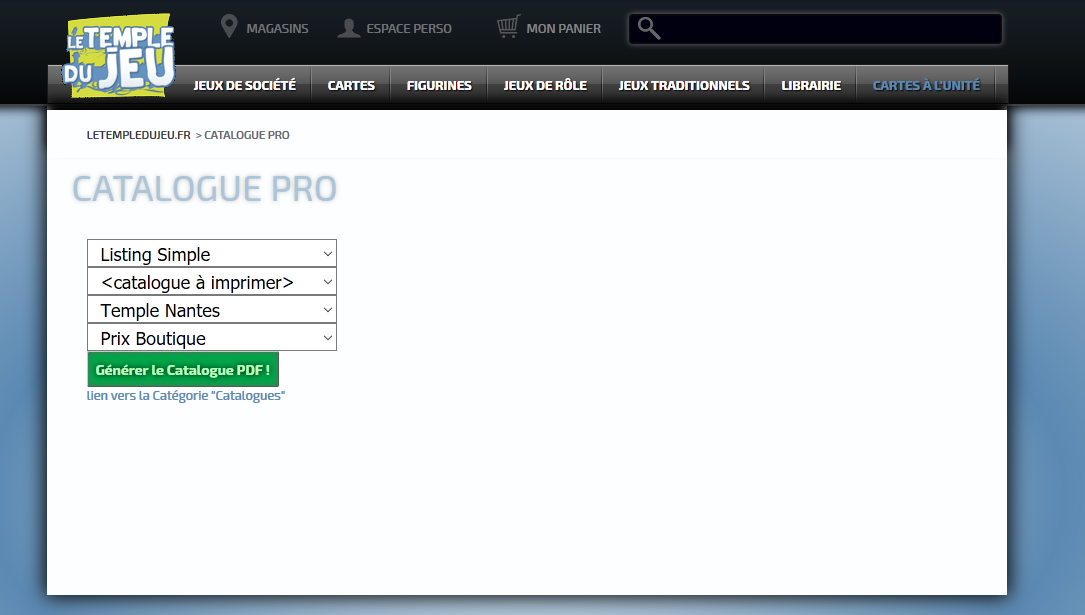Click the Le Temple du Jeu logo
The width and height of the screenshot is (1085, 615).
118,56
